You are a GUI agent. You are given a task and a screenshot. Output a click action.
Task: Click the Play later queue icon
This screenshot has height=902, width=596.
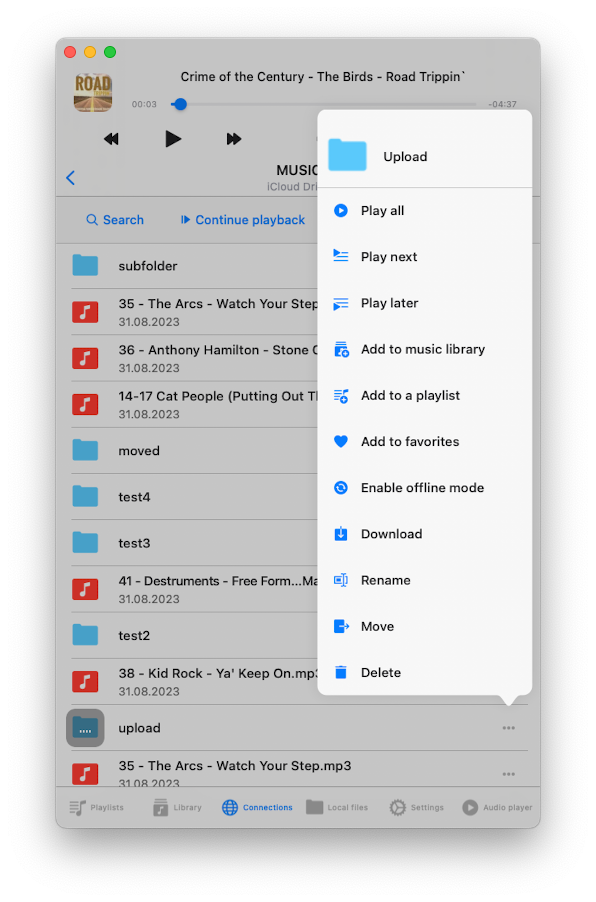click(341, 303)
